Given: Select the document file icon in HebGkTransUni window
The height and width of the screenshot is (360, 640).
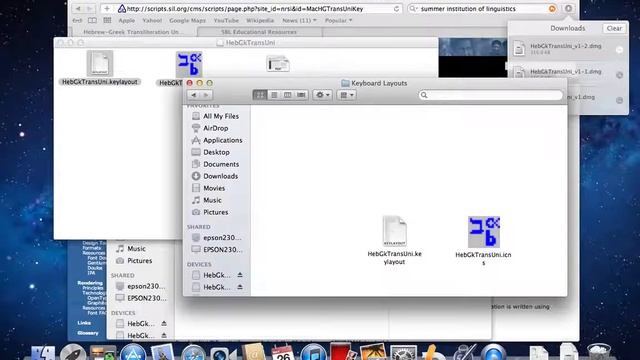Looking at the screenshot, I should 278,64.
